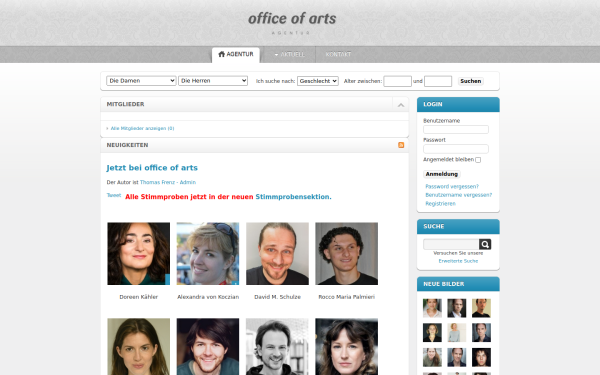The width and height of the screenshot is (600, 375).
Task: Open middle thumbnail in Neue Bilder third row
Action: (457, 357)
